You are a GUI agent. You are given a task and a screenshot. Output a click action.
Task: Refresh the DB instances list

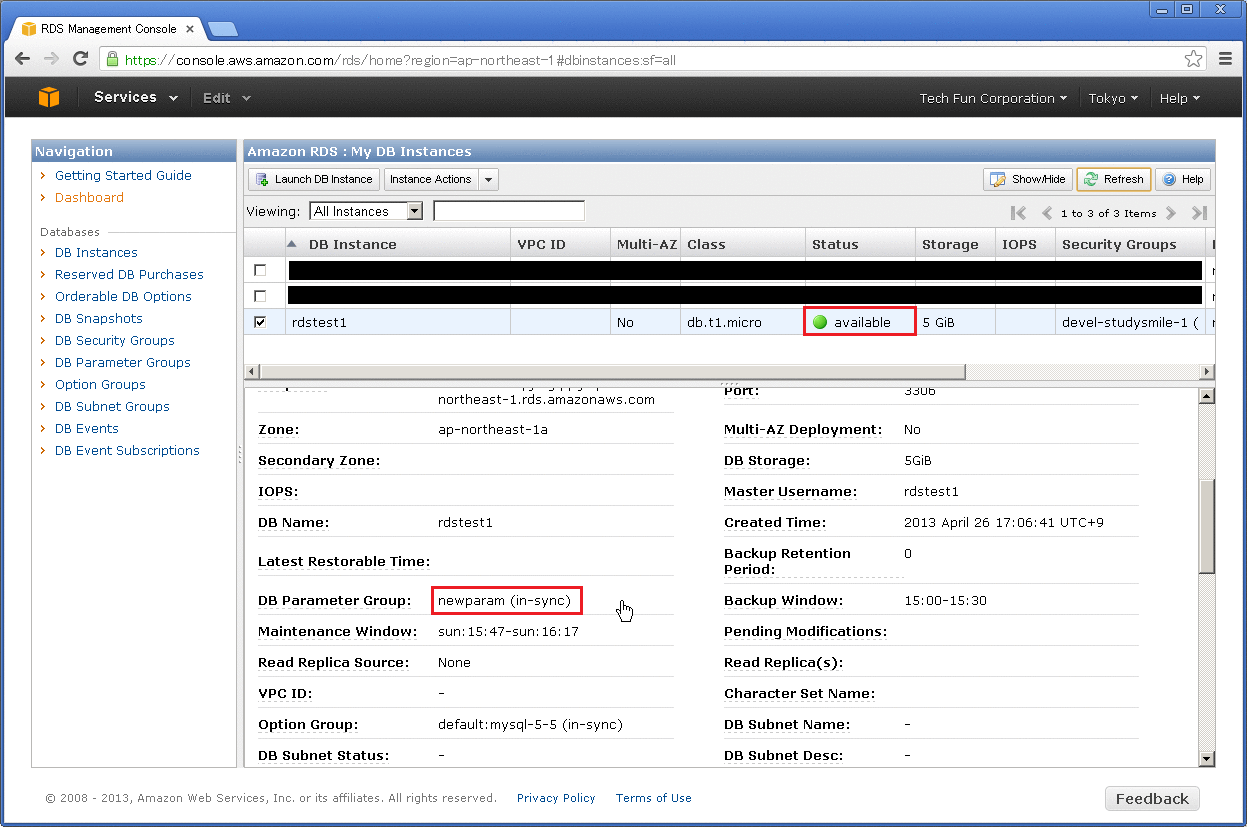(x=1113, y=179)
